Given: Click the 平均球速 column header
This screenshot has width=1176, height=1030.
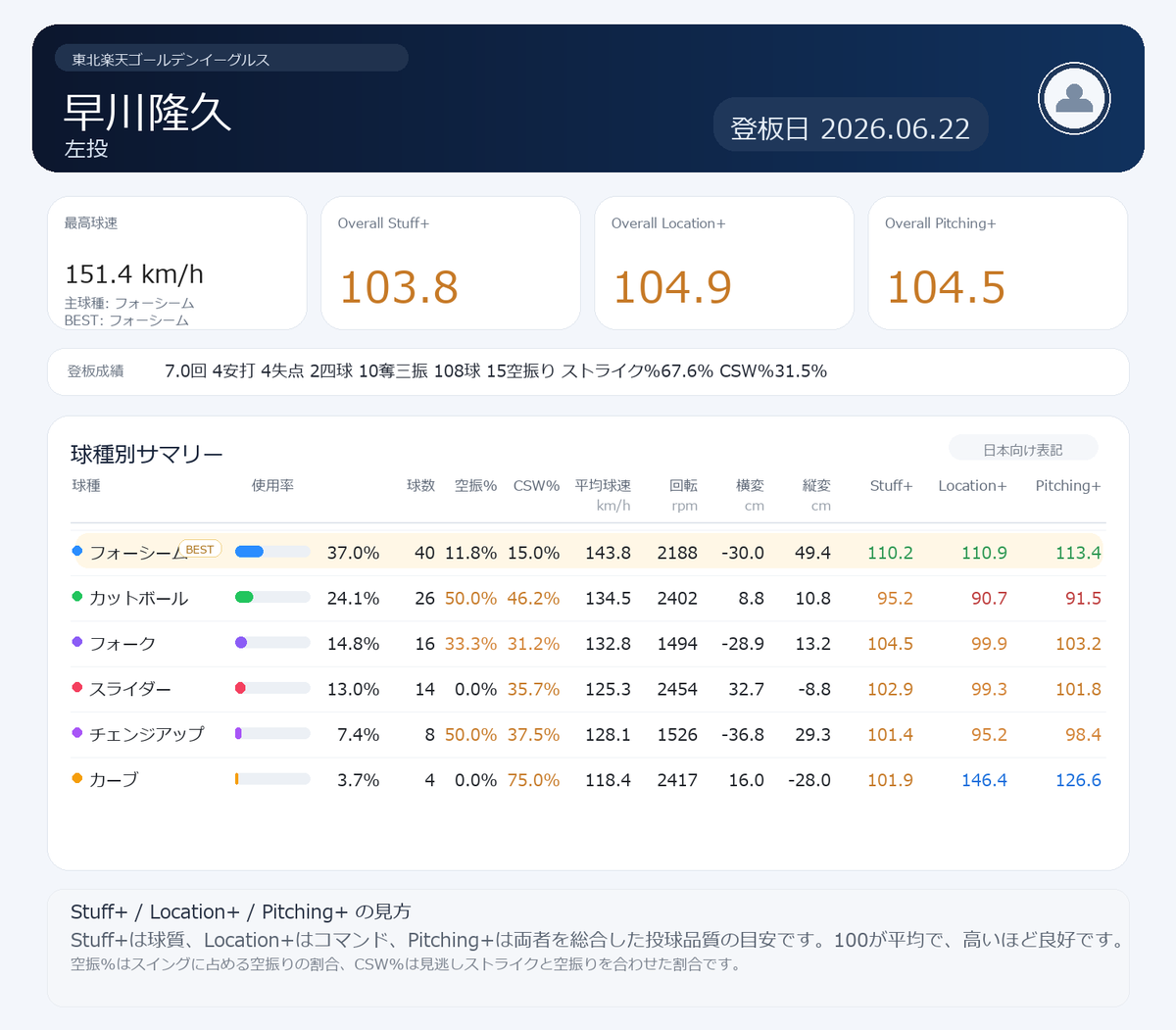Looking at the screenshot, I should pyautogui.click(x=603, y=485).
